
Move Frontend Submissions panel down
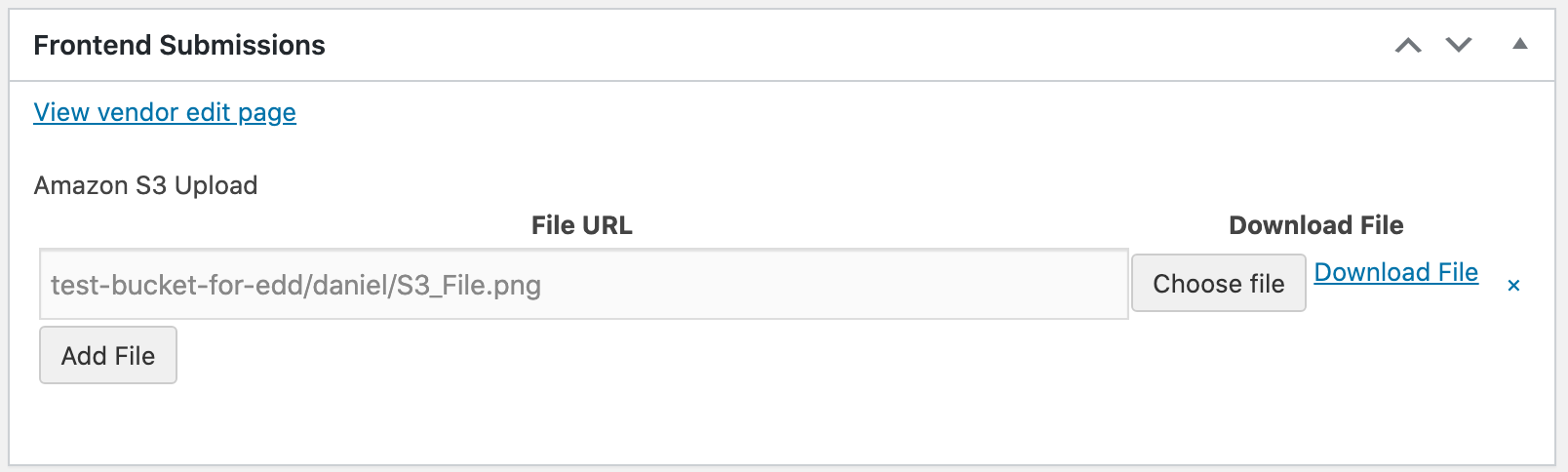(x=1459, y=45)
